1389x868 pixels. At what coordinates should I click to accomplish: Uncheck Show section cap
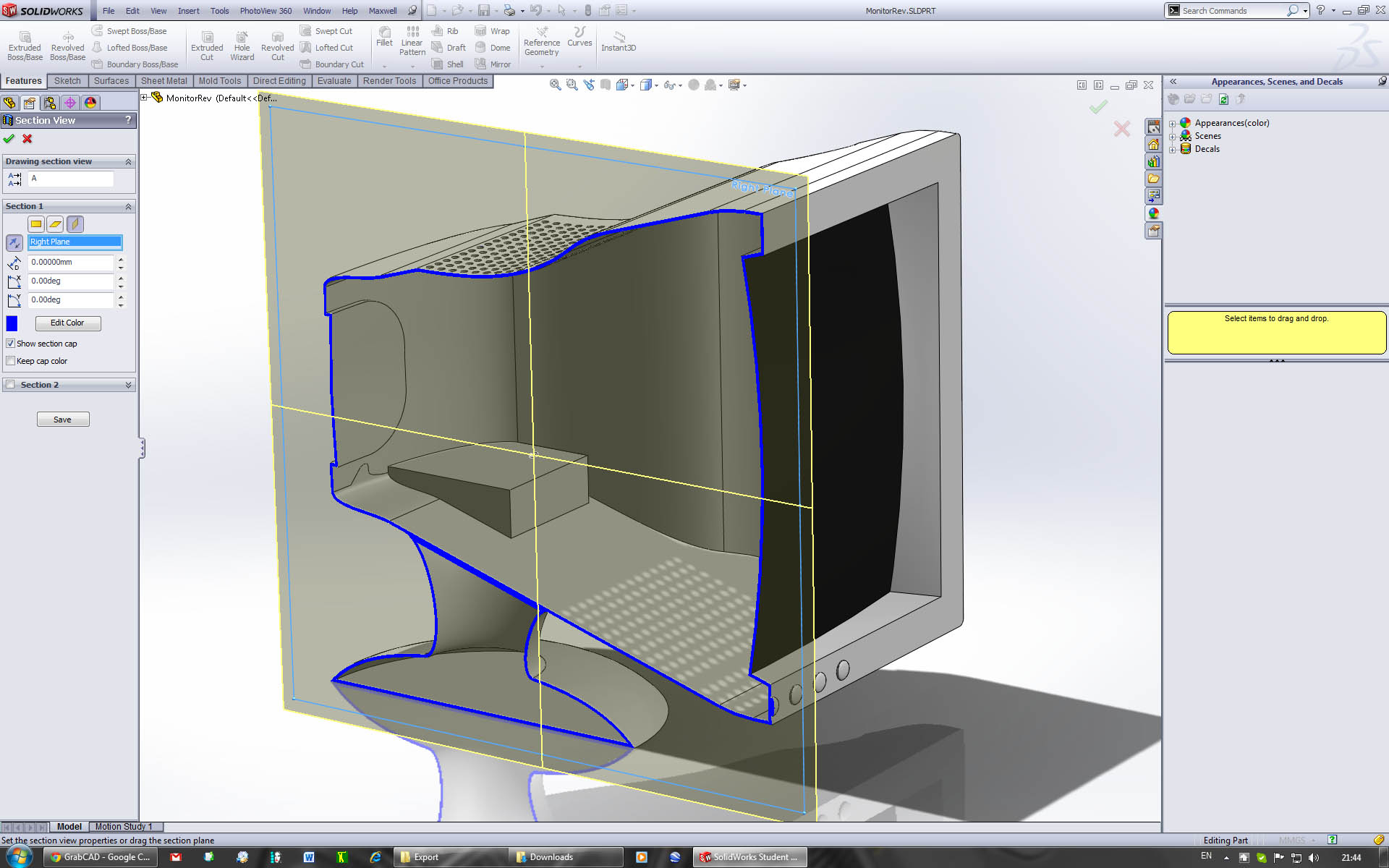pyautogui.click(x=11, y=344)
